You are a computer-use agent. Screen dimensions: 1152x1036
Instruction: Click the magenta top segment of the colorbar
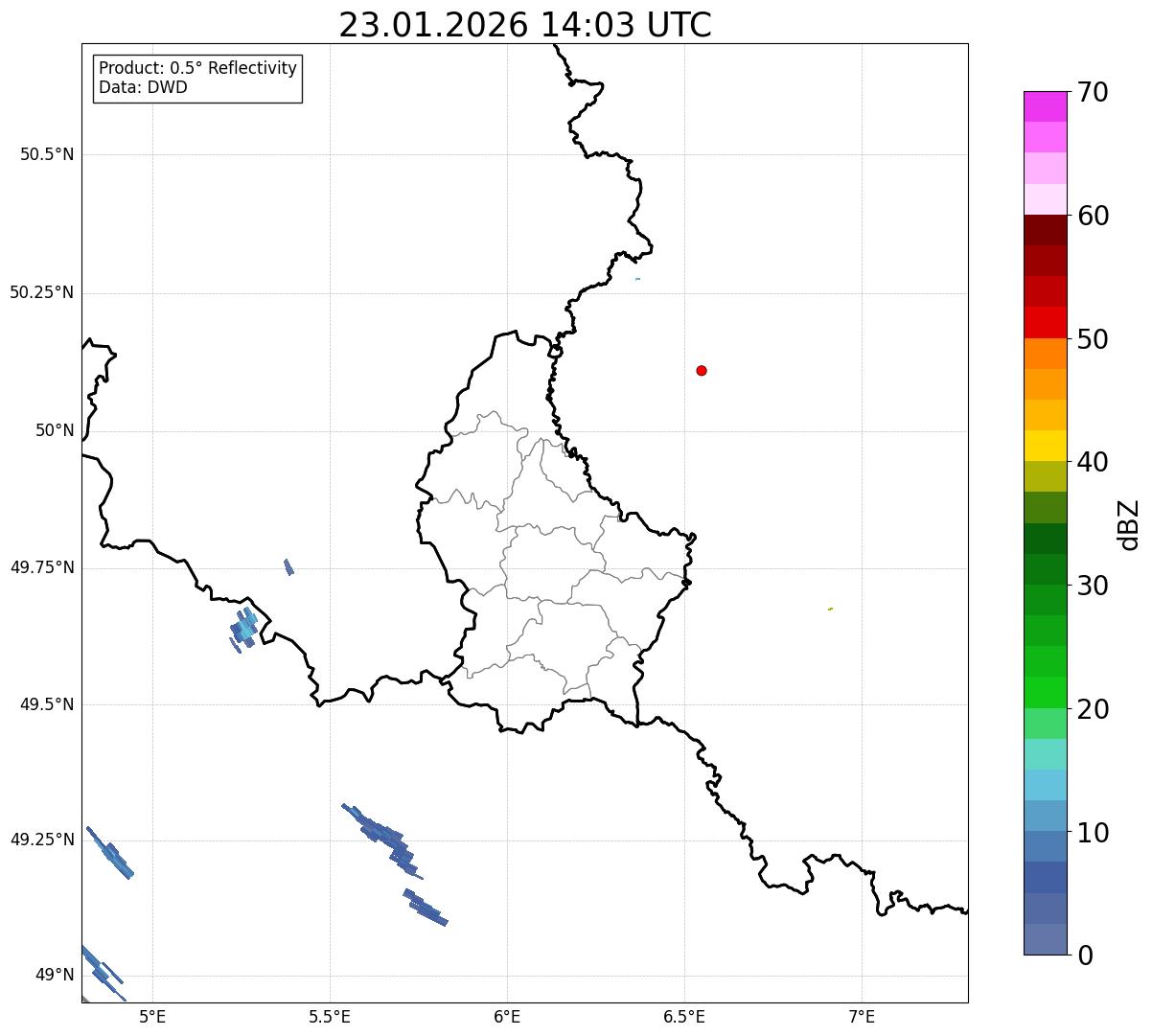coord(1046,106)
